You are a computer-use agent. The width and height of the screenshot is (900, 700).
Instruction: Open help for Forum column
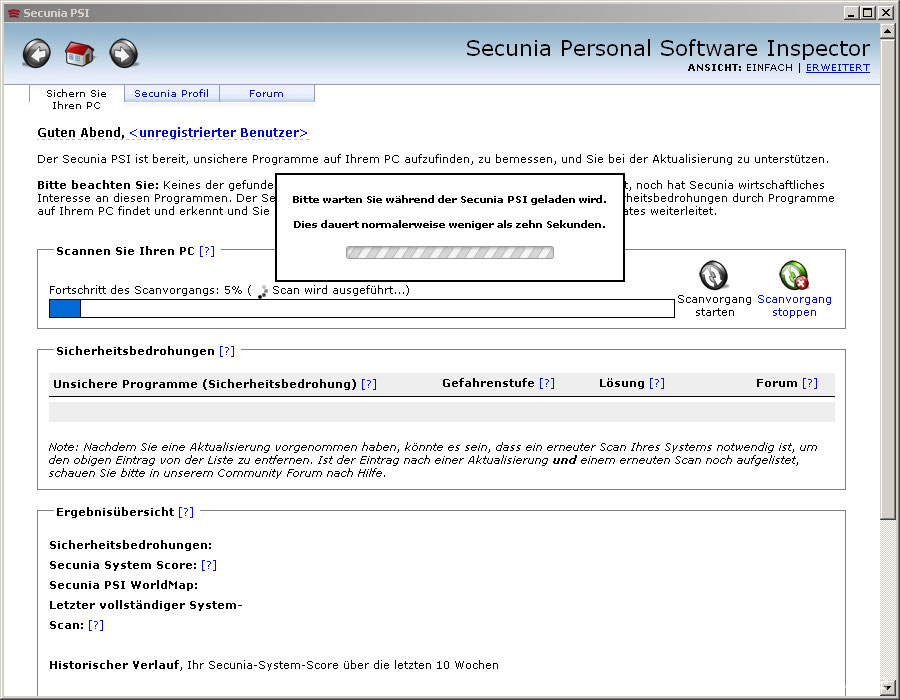[810, 383]
